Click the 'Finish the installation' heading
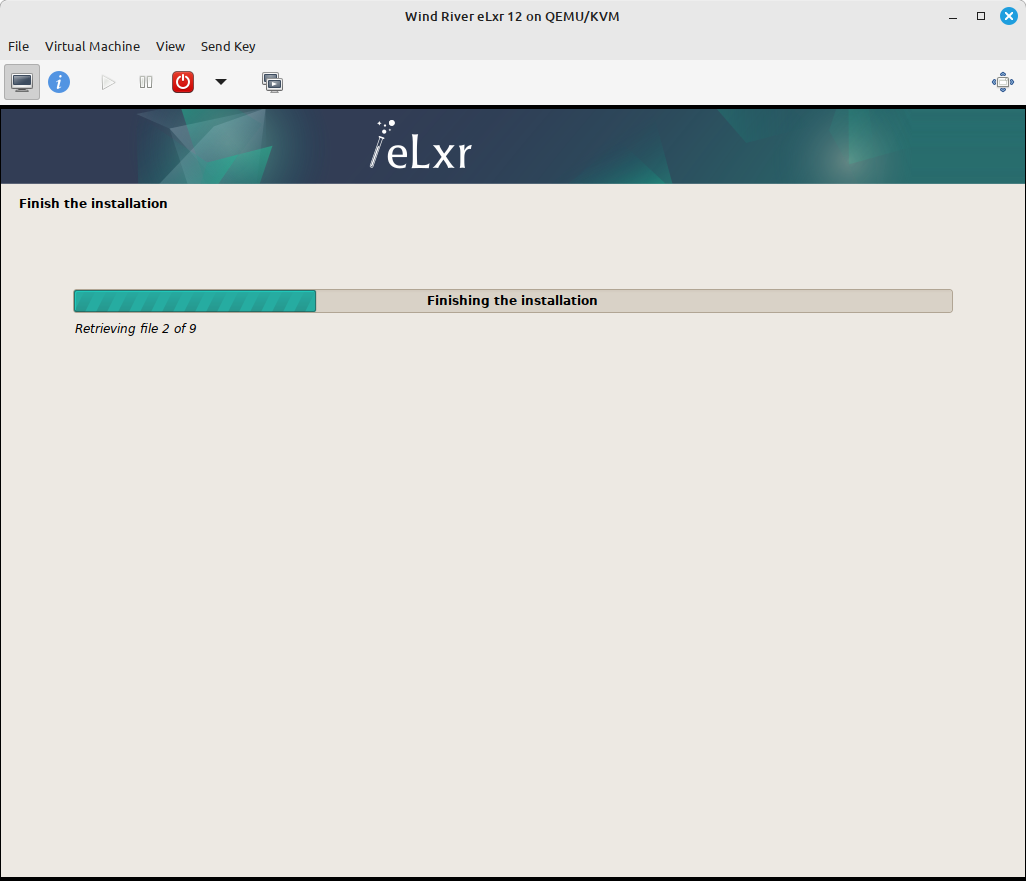 coord(93,203)
